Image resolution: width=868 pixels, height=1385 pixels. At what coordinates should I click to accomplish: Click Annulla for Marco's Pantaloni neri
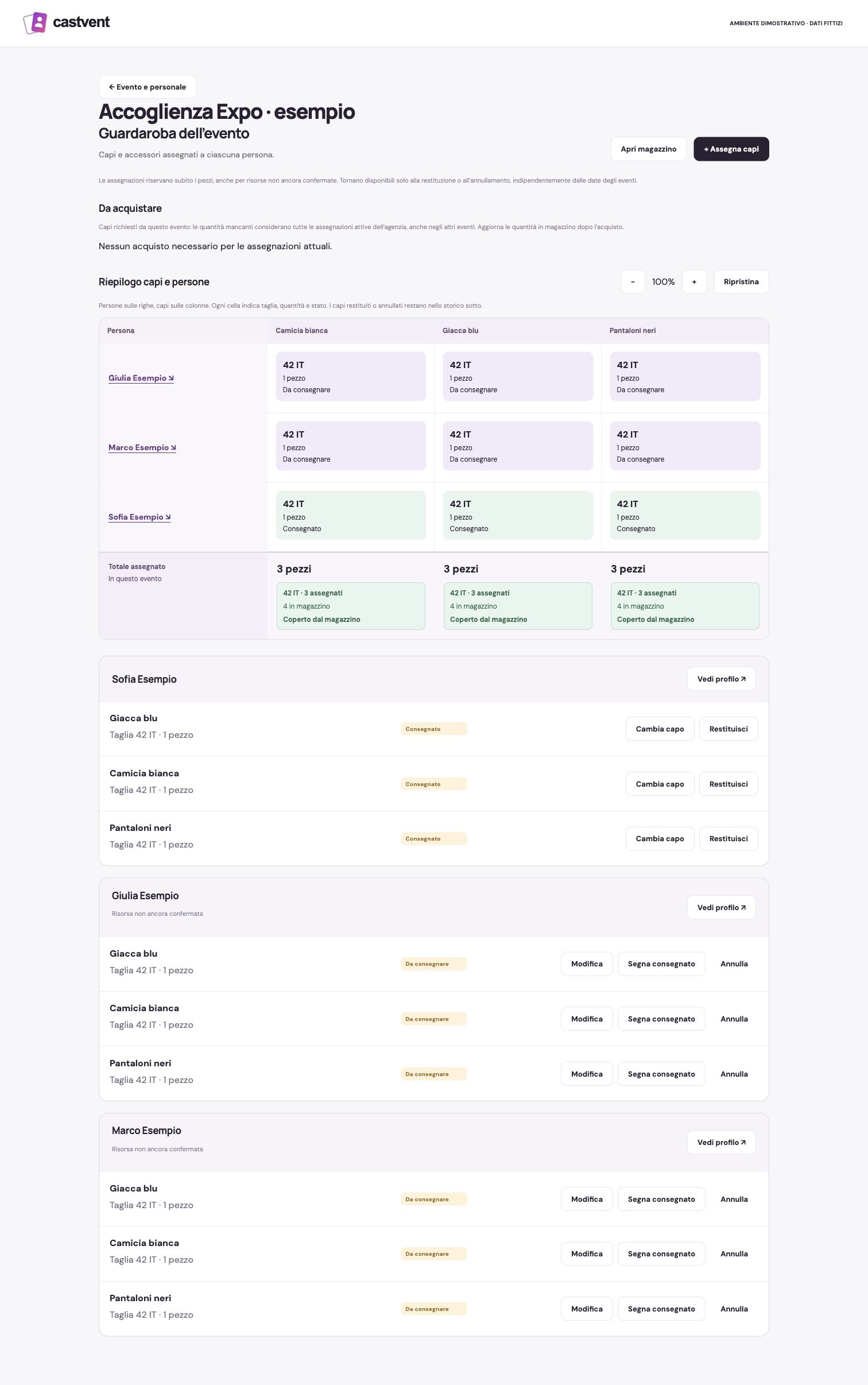click(734, 1309)
